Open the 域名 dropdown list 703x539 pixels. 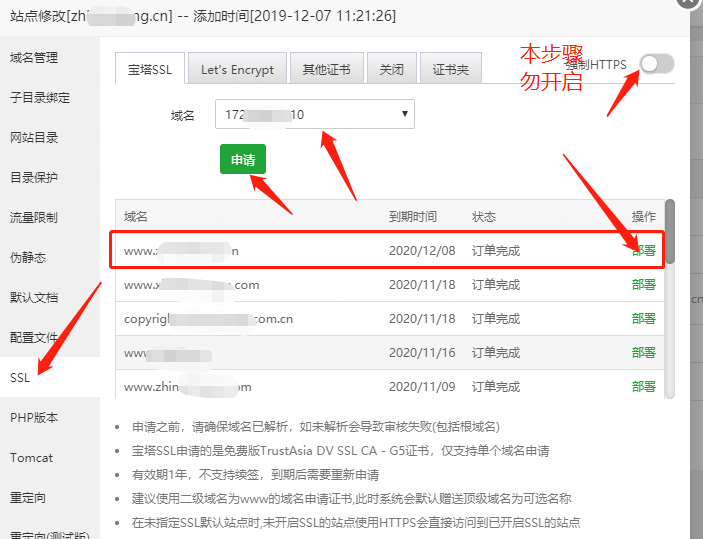(x=315, y=114)
